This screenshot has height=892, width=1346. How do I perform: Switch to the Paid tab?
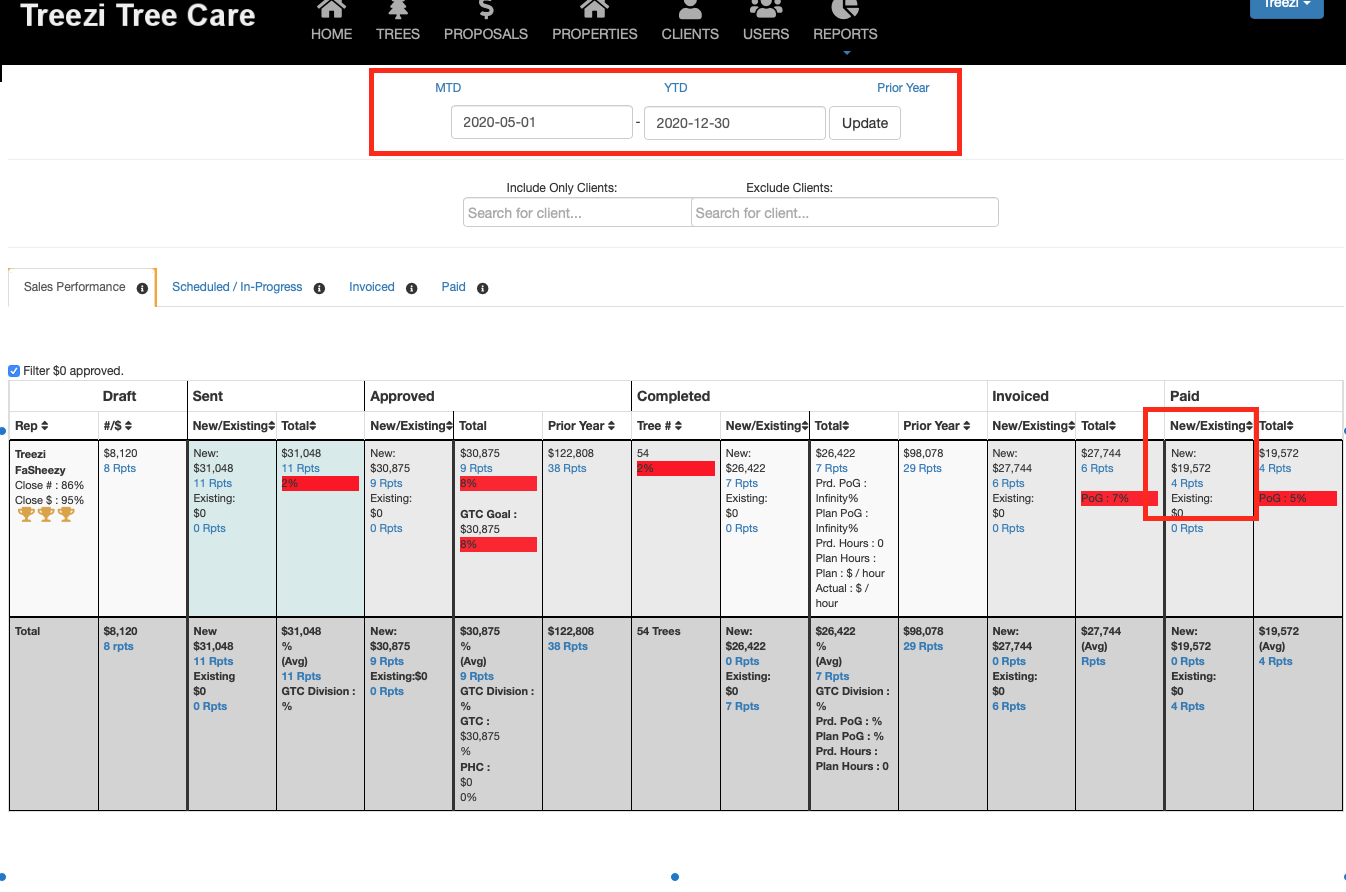tap(453, 287)
